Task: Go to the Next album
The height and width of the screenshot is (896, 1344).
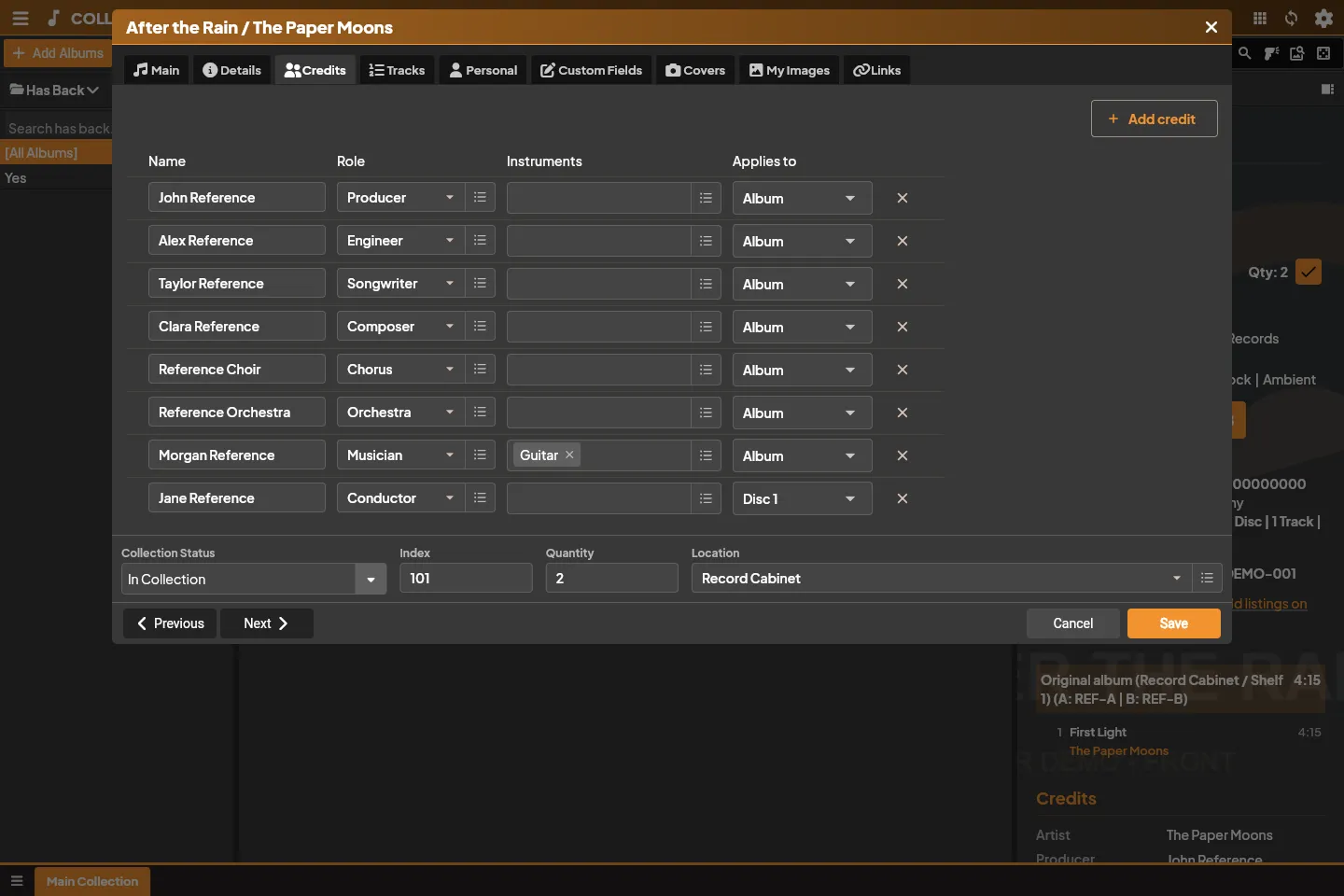Action: pyautogui.click(x=266, y=623)
